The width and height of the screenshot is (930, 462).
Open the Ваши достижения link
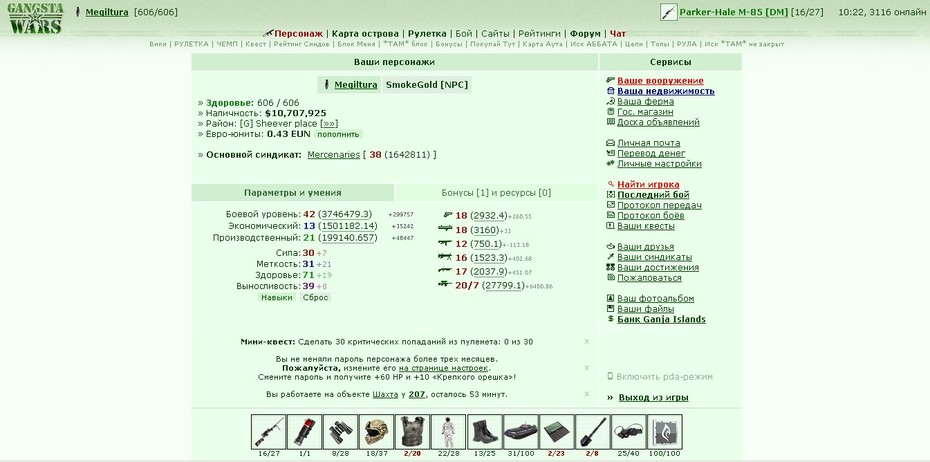[658, 267]
